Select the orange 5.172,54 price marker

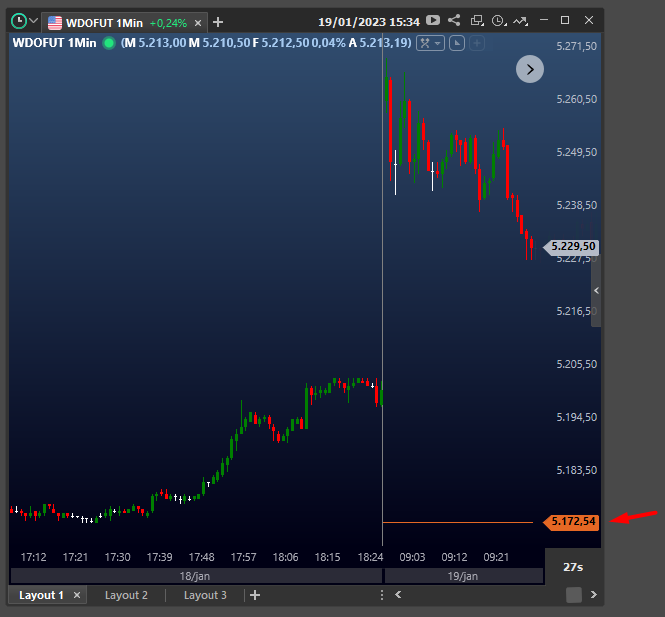(x=572, y=522)
